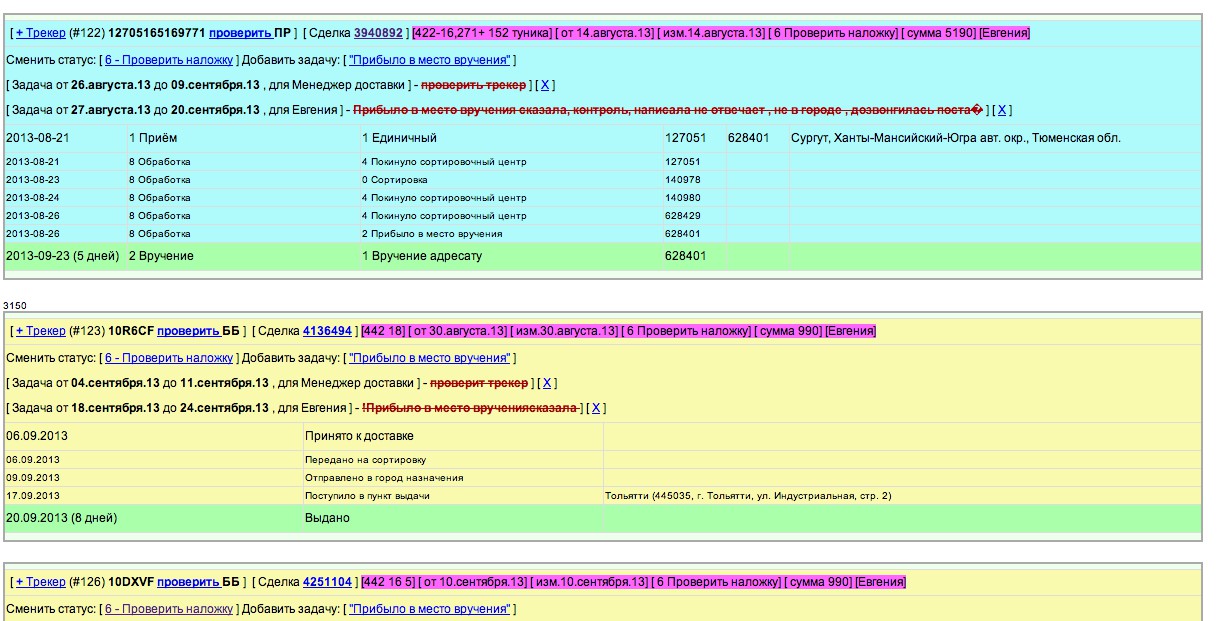Click '[от 10.сентября.13]' tag in tracker #126

[473, 582]
